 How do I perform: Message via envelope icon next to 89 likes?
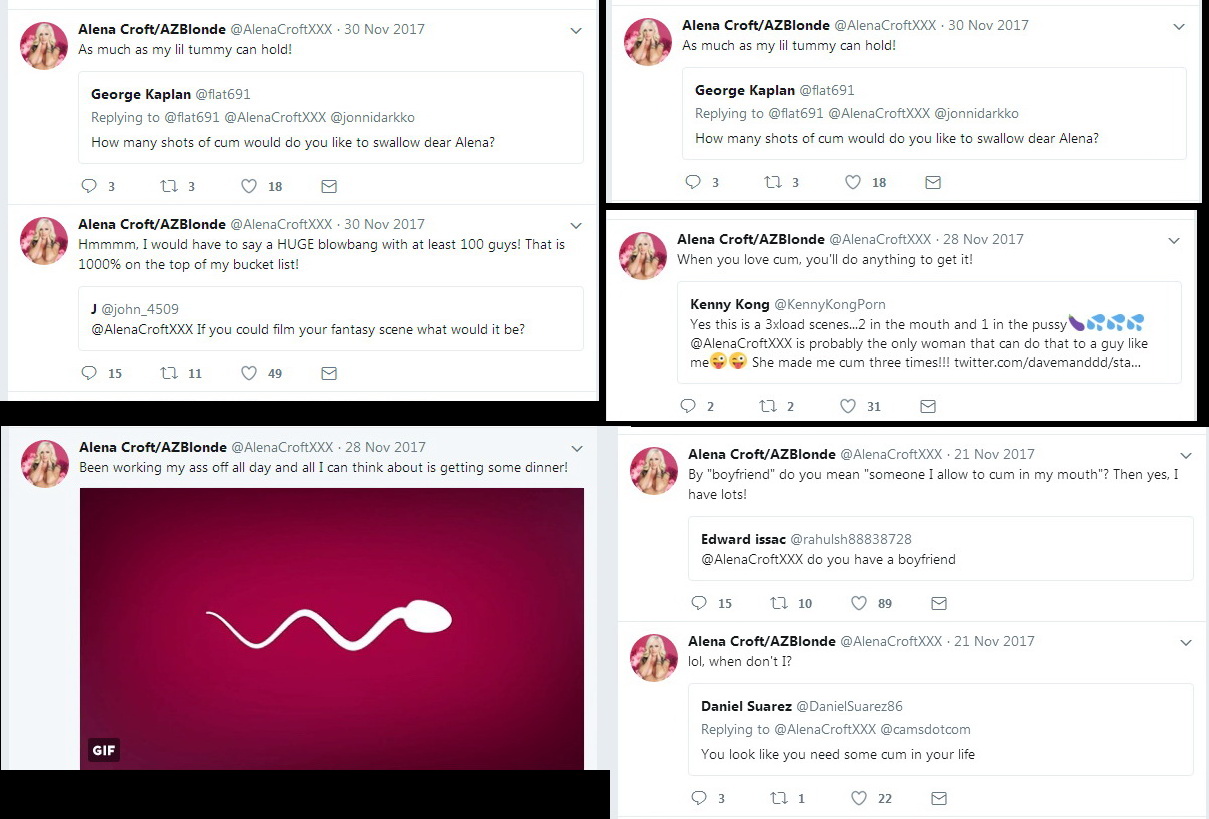(x=939, y=603)
